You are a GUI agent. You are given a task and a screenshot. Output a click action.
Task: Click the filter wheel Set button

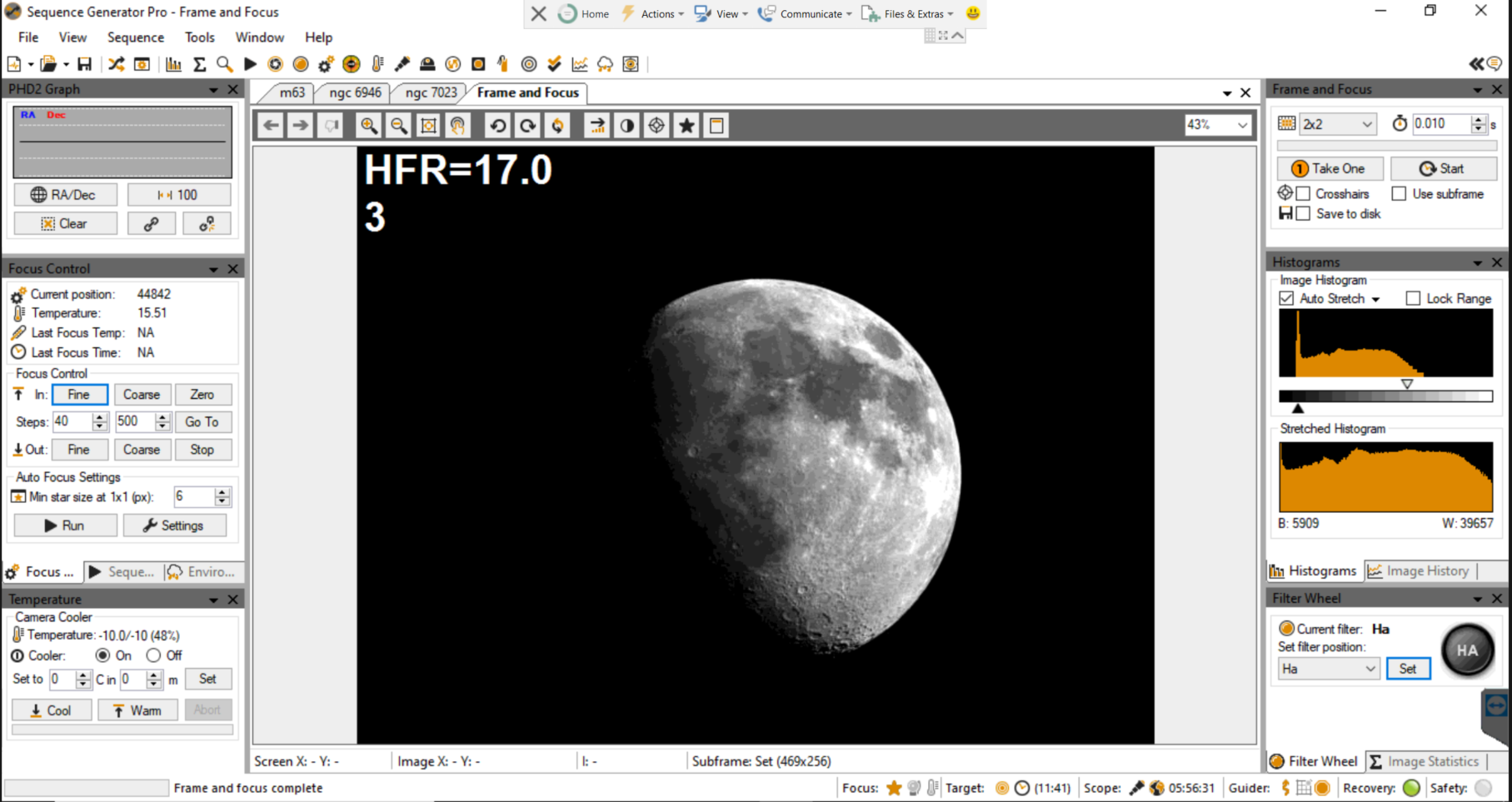tap(1408, 669)
